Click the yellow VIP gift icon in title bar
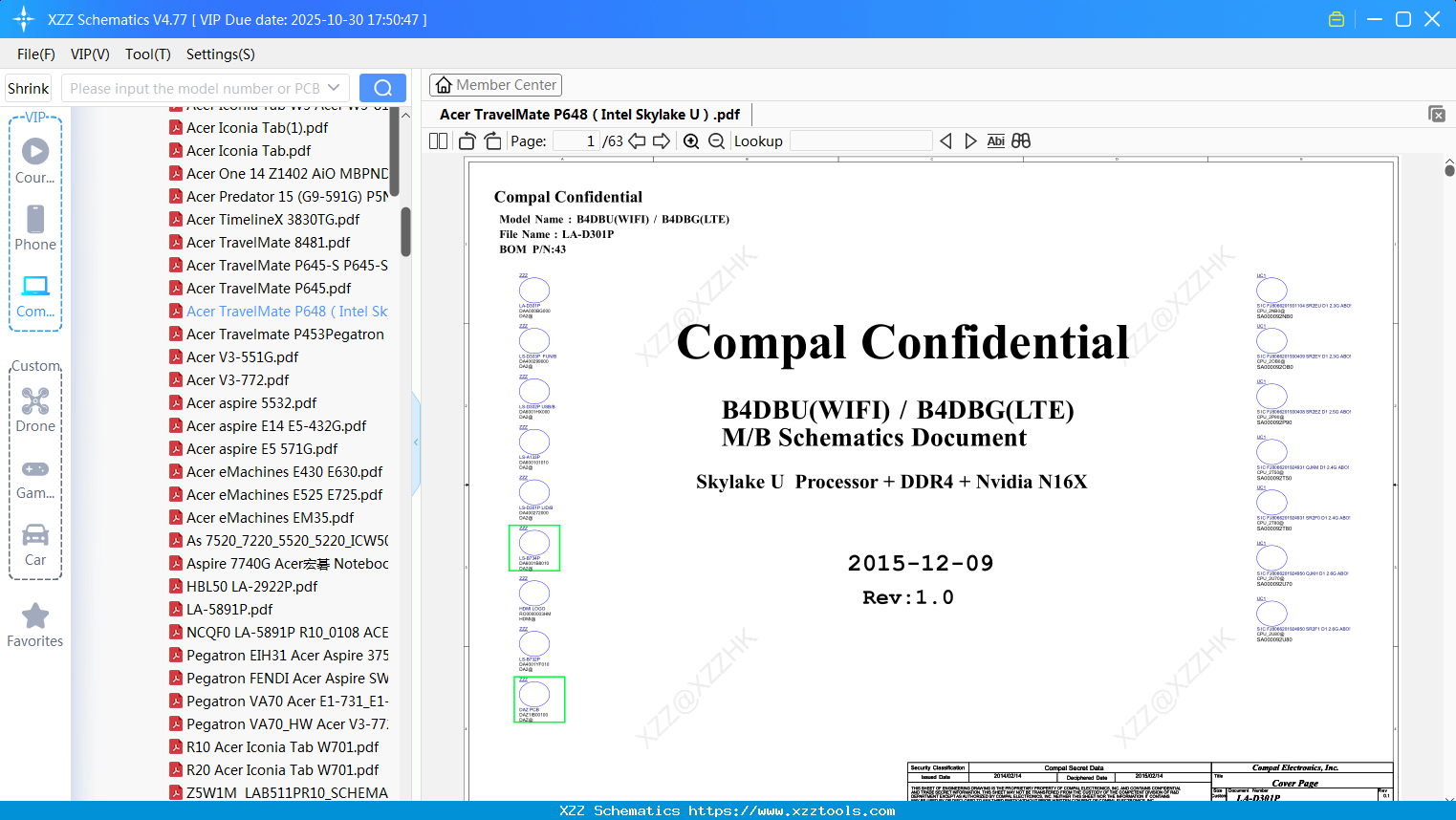The image size is (1456, 820). coord(1336,19)
